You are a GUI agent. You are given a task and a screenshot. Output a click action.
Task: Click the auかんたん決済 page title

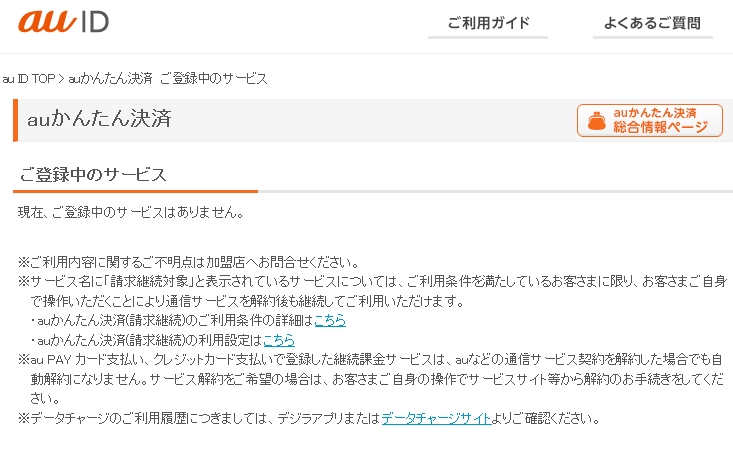99,119
